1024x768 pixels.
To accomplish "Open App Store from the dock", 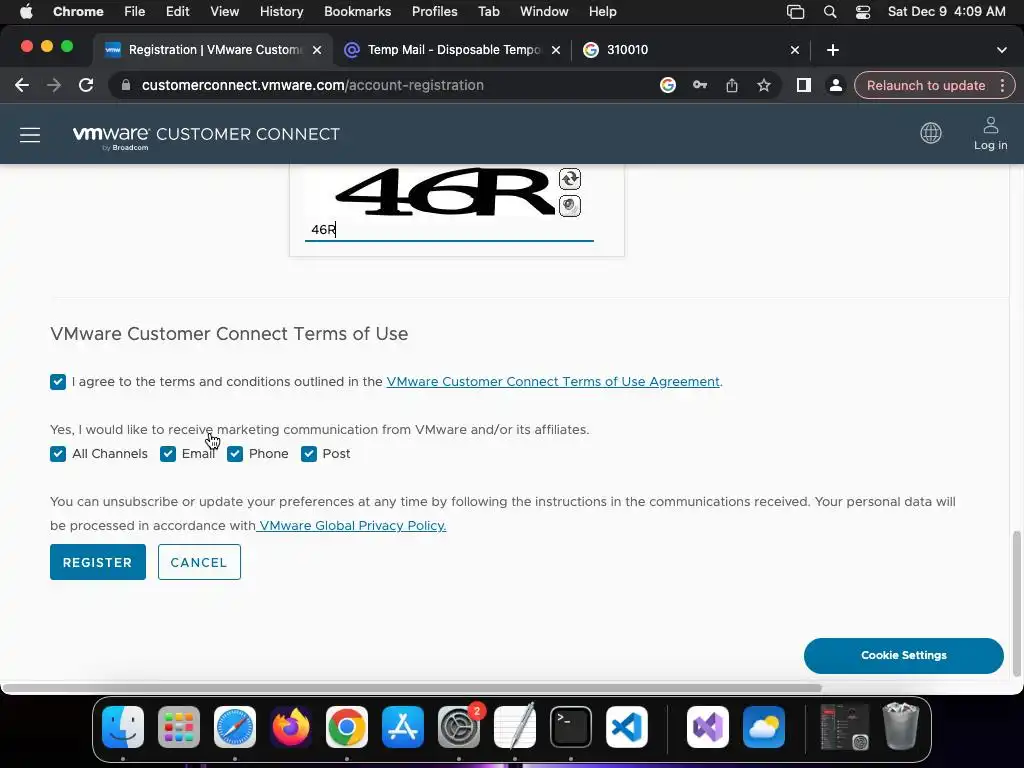I will coord(403,727).
